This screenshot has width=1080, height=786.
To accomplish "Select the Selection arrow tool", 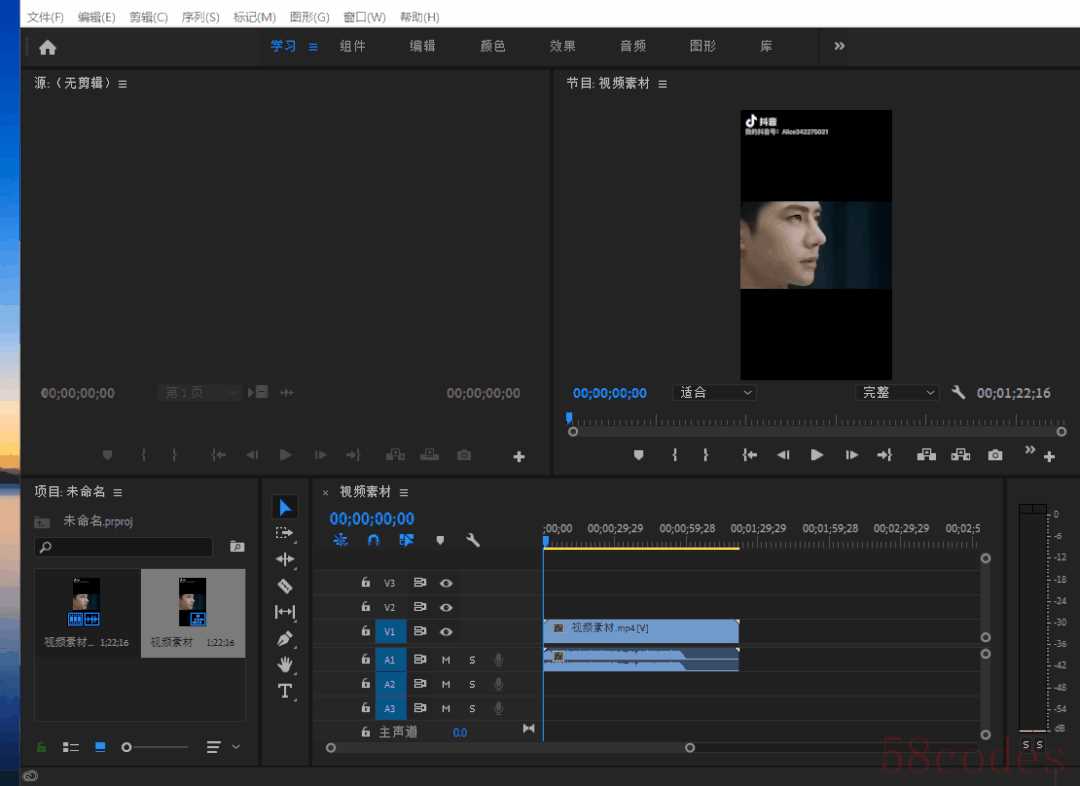I will pos(285,507).
